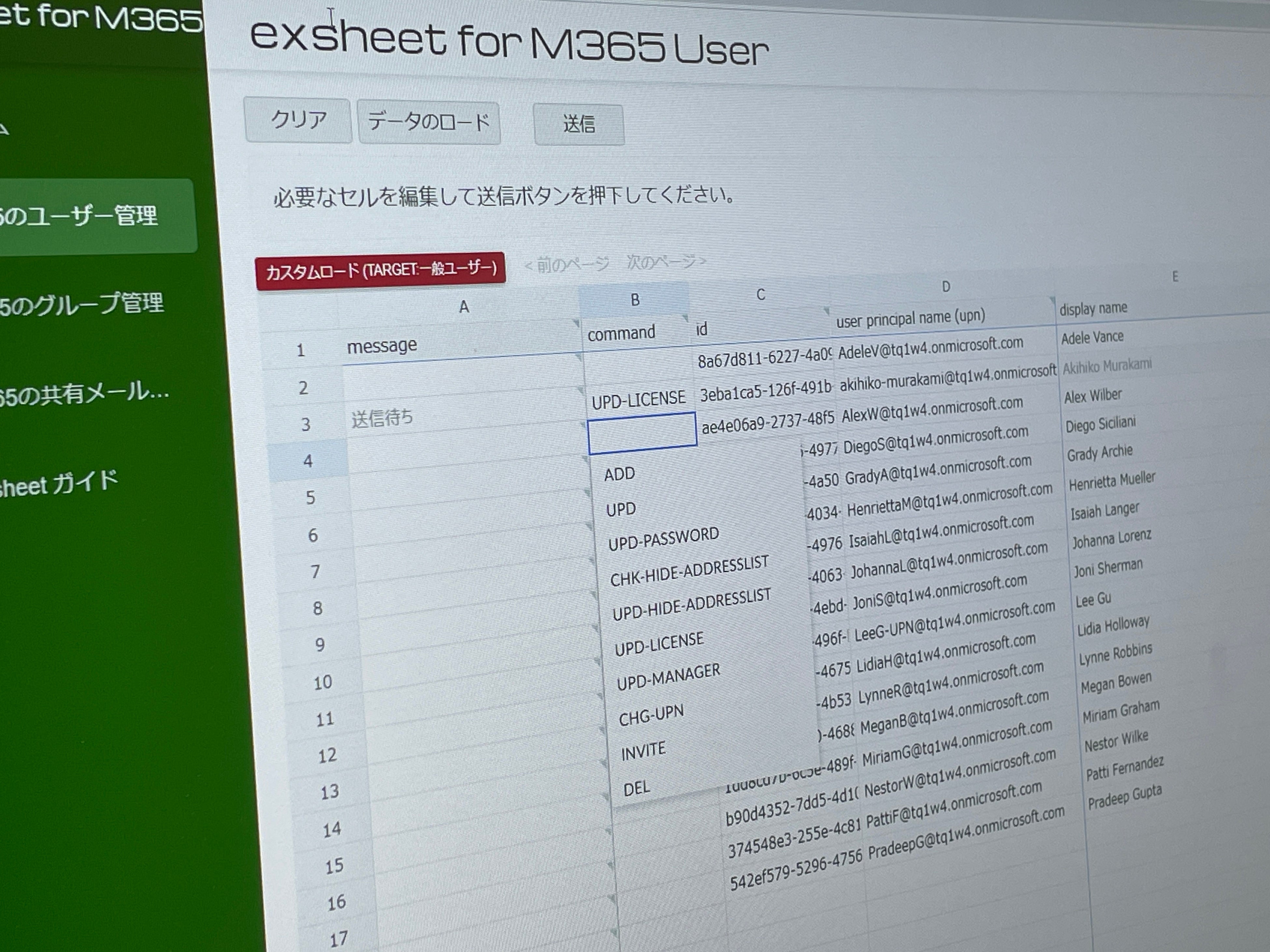This screenshot has width=1270, height=952.
Task: Click the クリア button
Action: click(298, 120)
